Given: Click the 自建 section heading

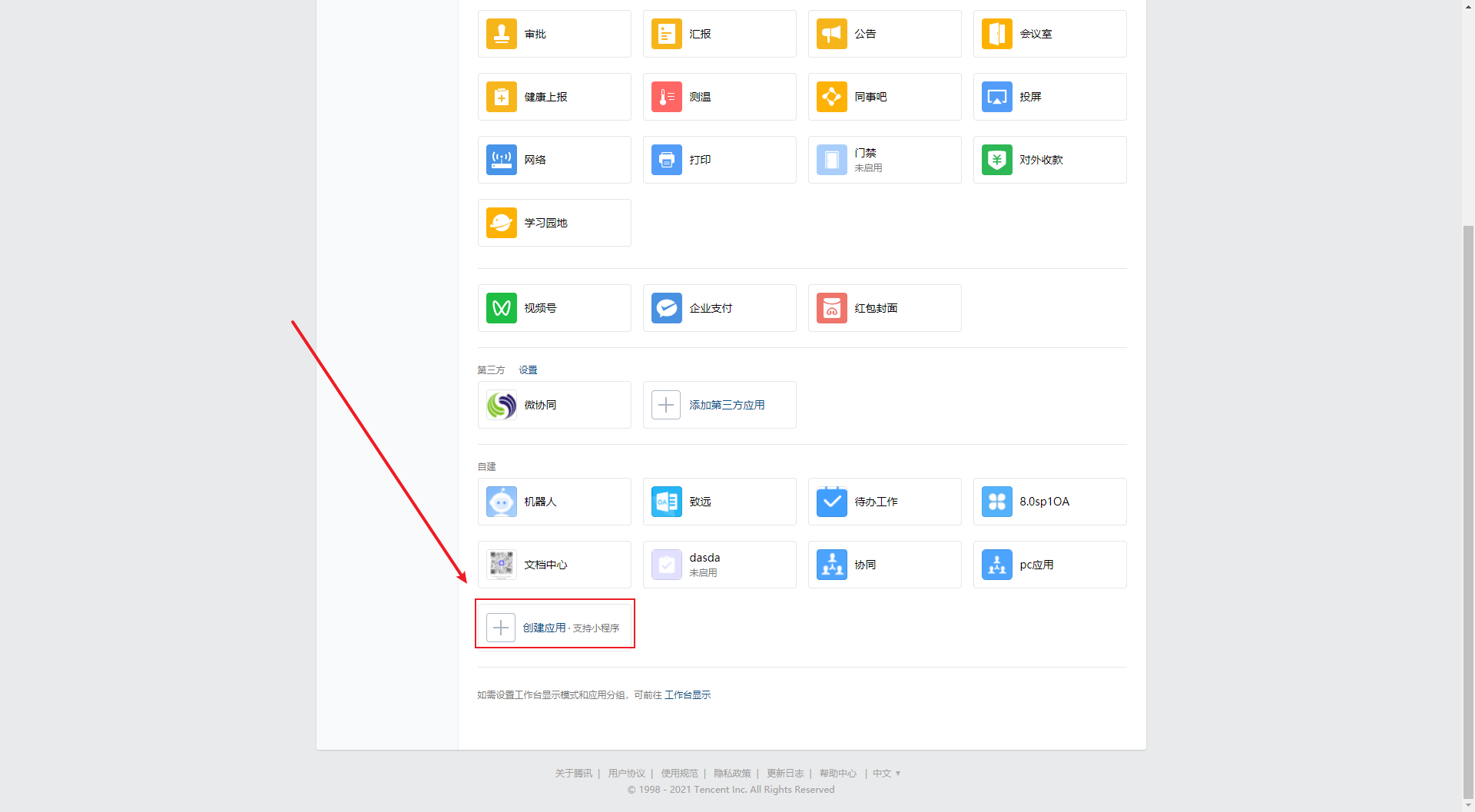Looking at the screenshot, I should coord(486,467).
